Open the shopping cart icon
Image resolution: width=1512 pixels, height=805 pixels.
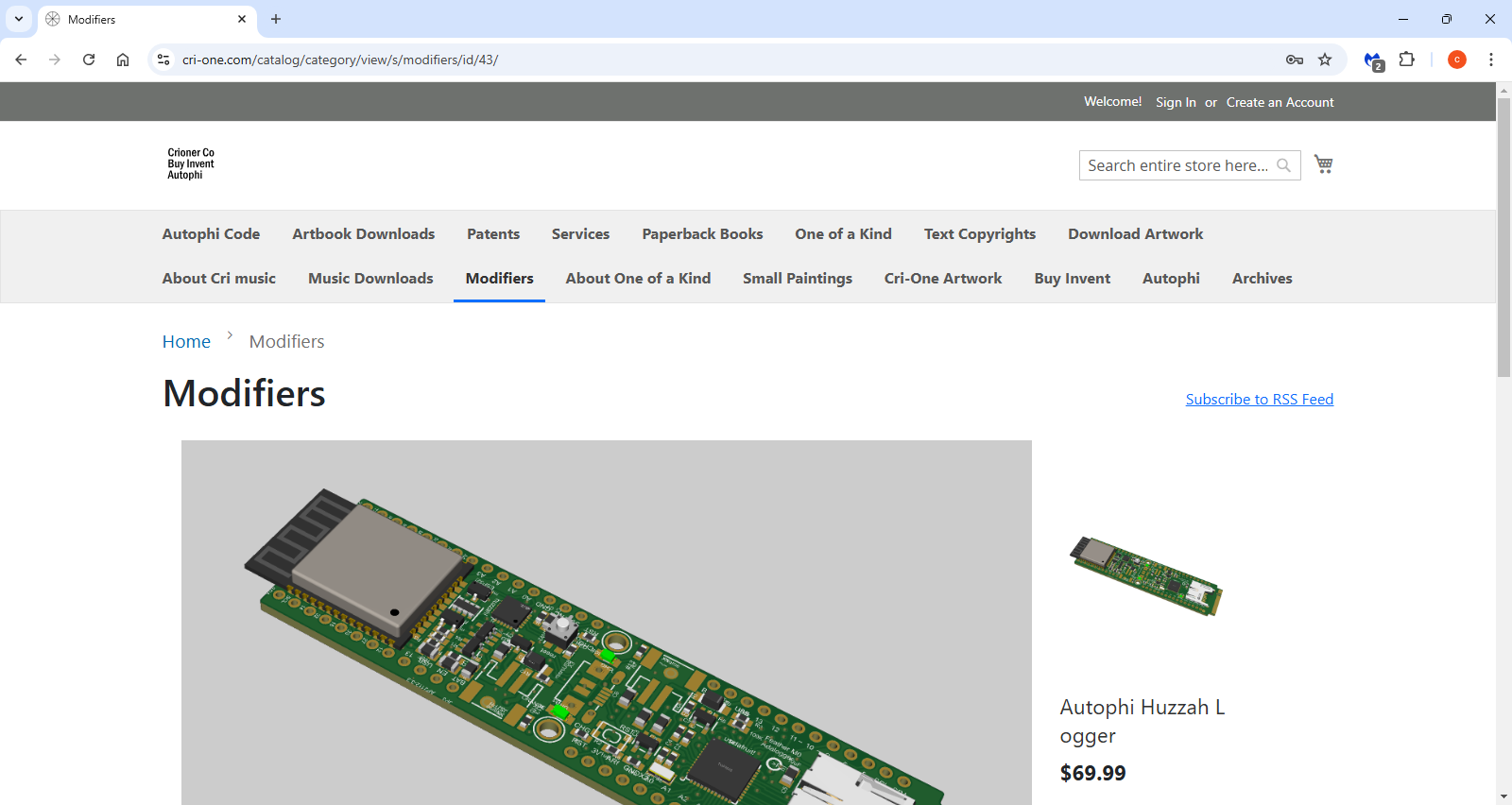coord(1324,164)
